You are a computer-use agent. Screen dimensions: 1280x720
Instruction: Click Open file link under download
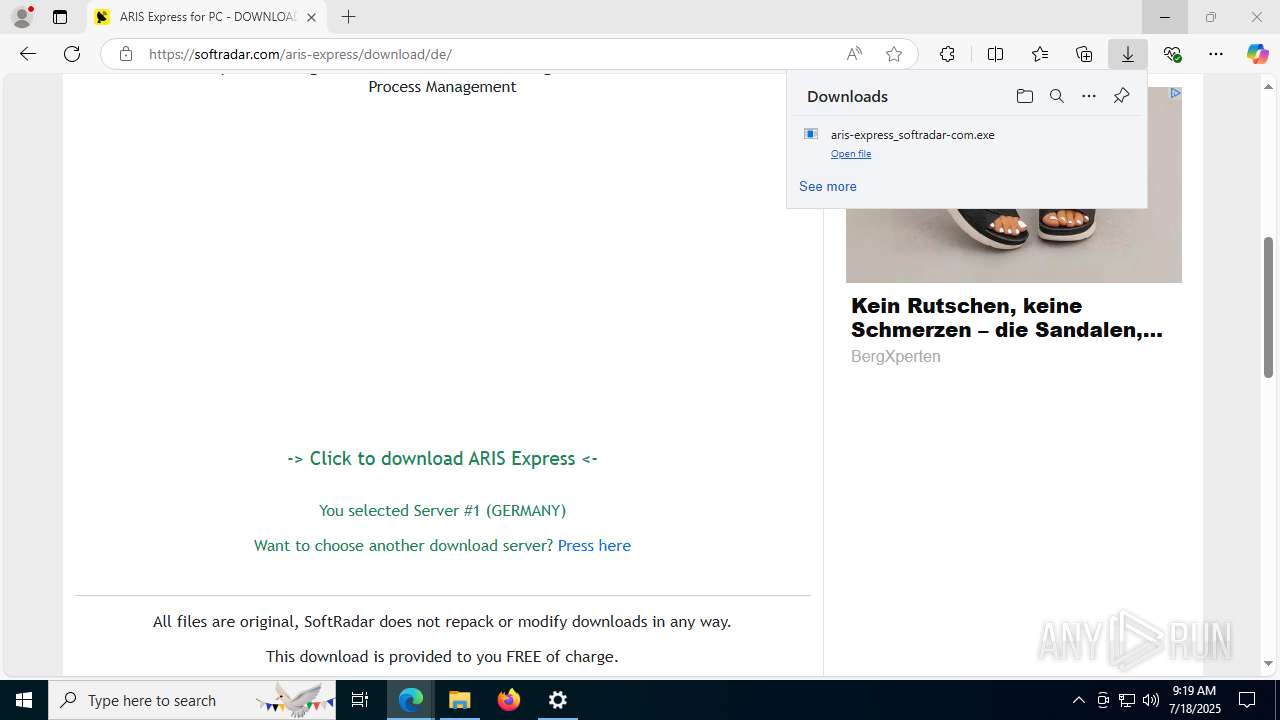(x=851, y=154)
